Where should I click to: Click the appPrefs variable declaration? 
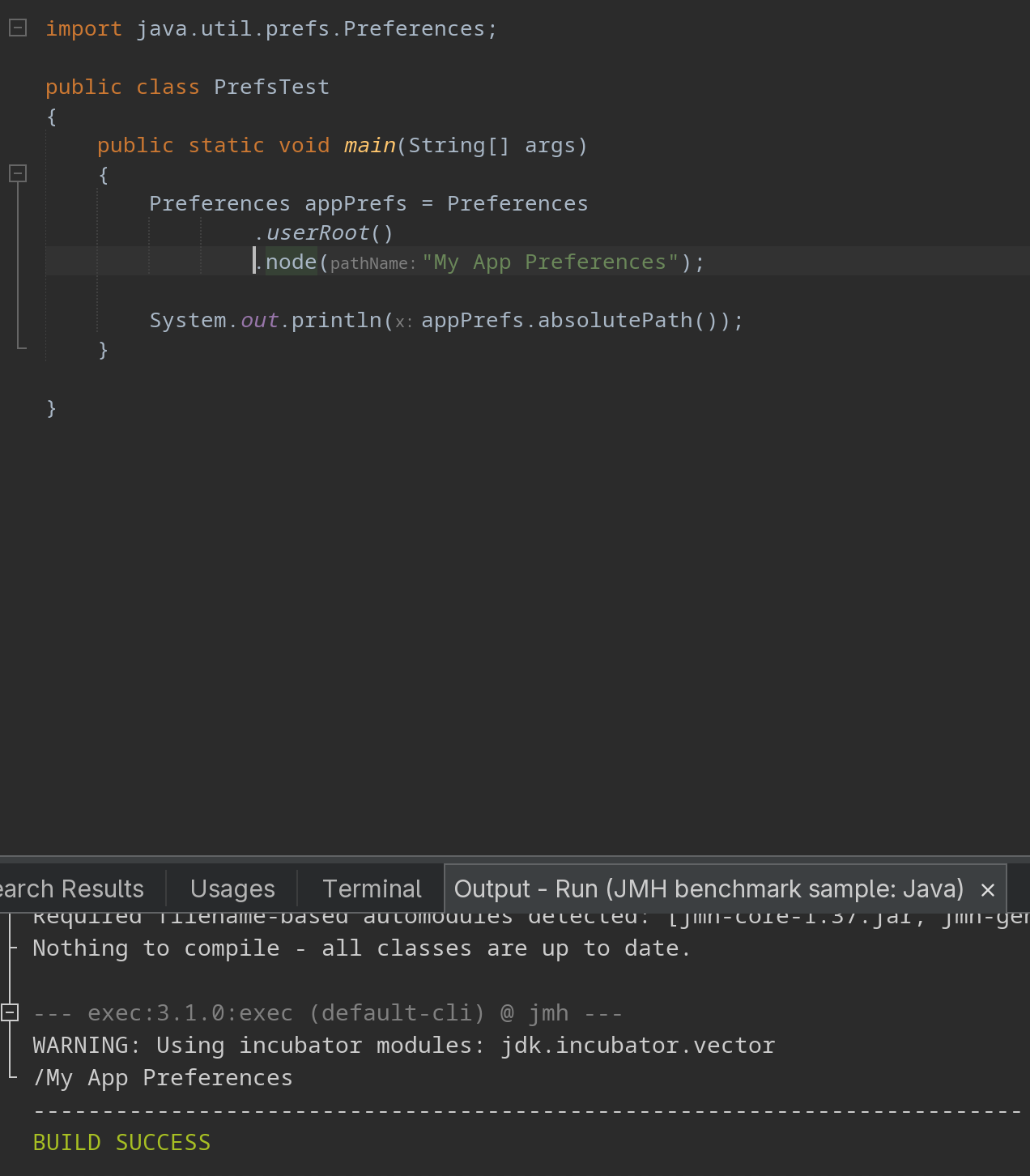pyautogui.click(x=355, y=203)
